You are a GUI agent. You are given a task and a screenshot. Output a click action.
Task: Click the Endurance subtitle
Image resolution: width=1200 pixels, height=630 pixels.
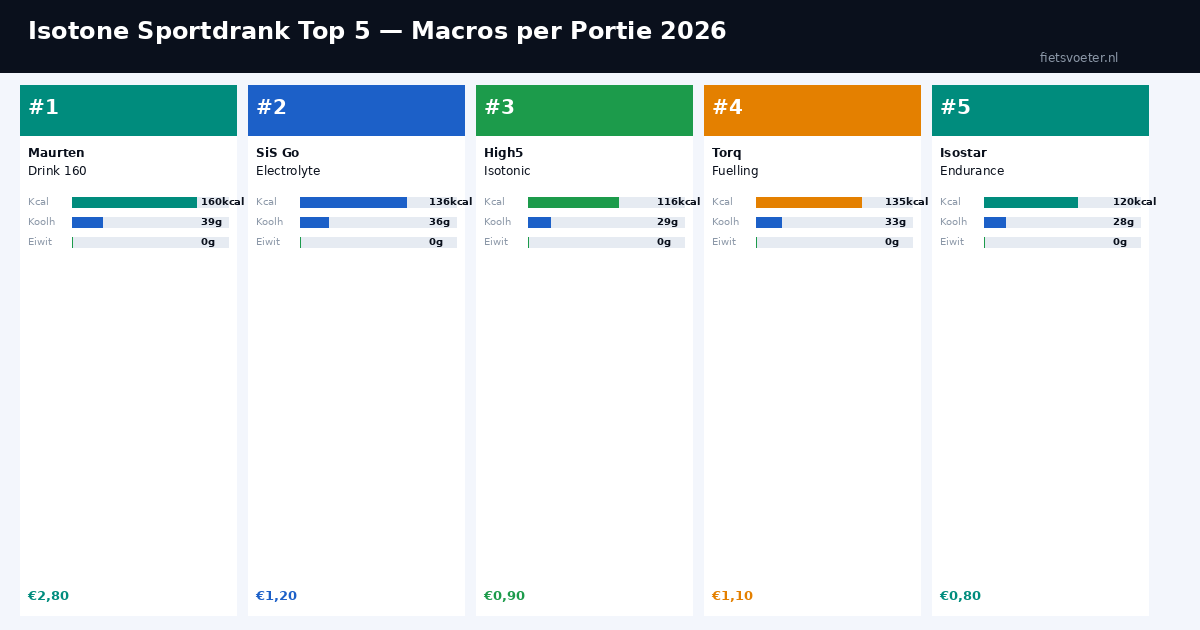972,171
